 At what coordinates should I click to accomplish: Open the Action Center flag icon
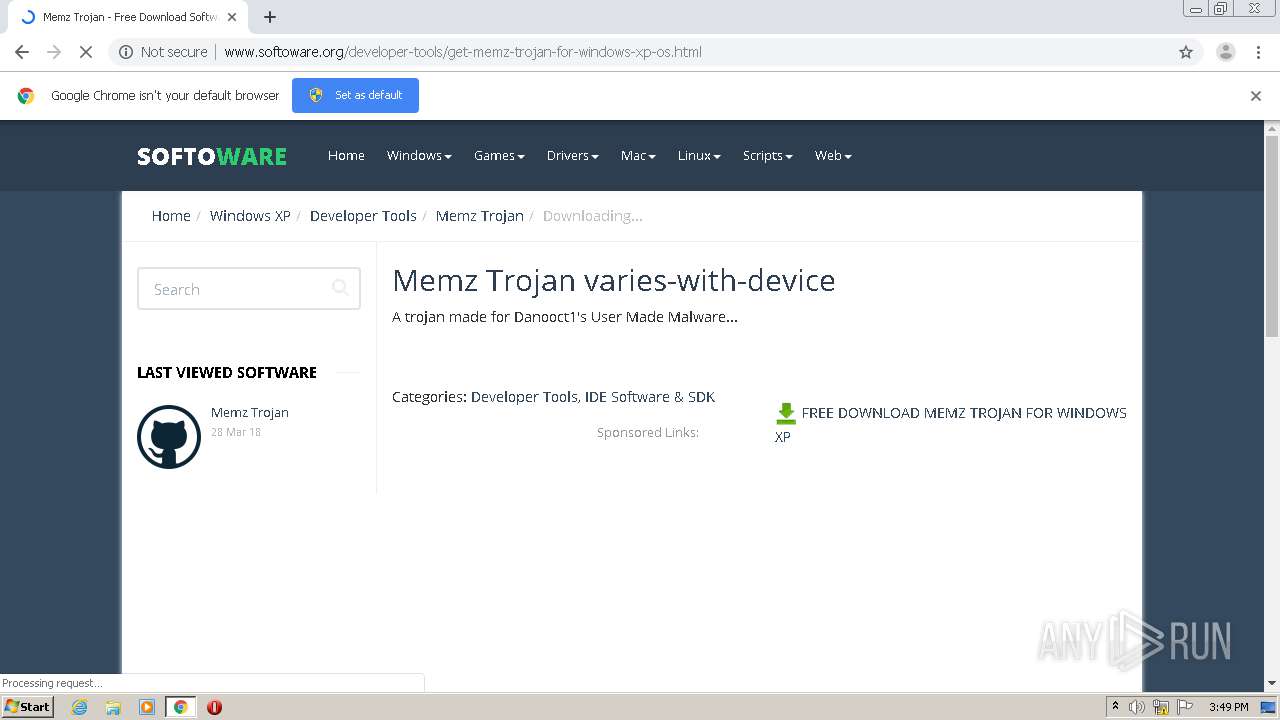coord(1185,707)
